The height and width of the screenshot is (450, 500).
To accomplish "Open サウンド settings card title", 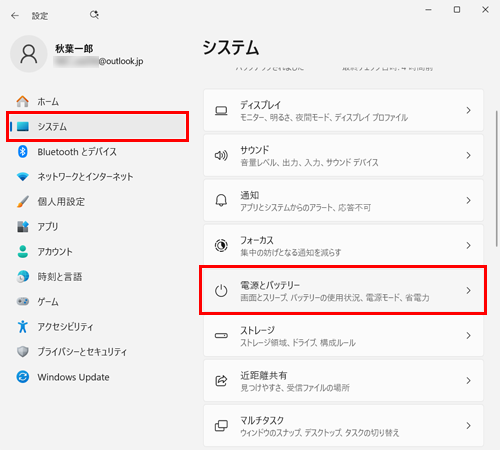I will [255, 150].
